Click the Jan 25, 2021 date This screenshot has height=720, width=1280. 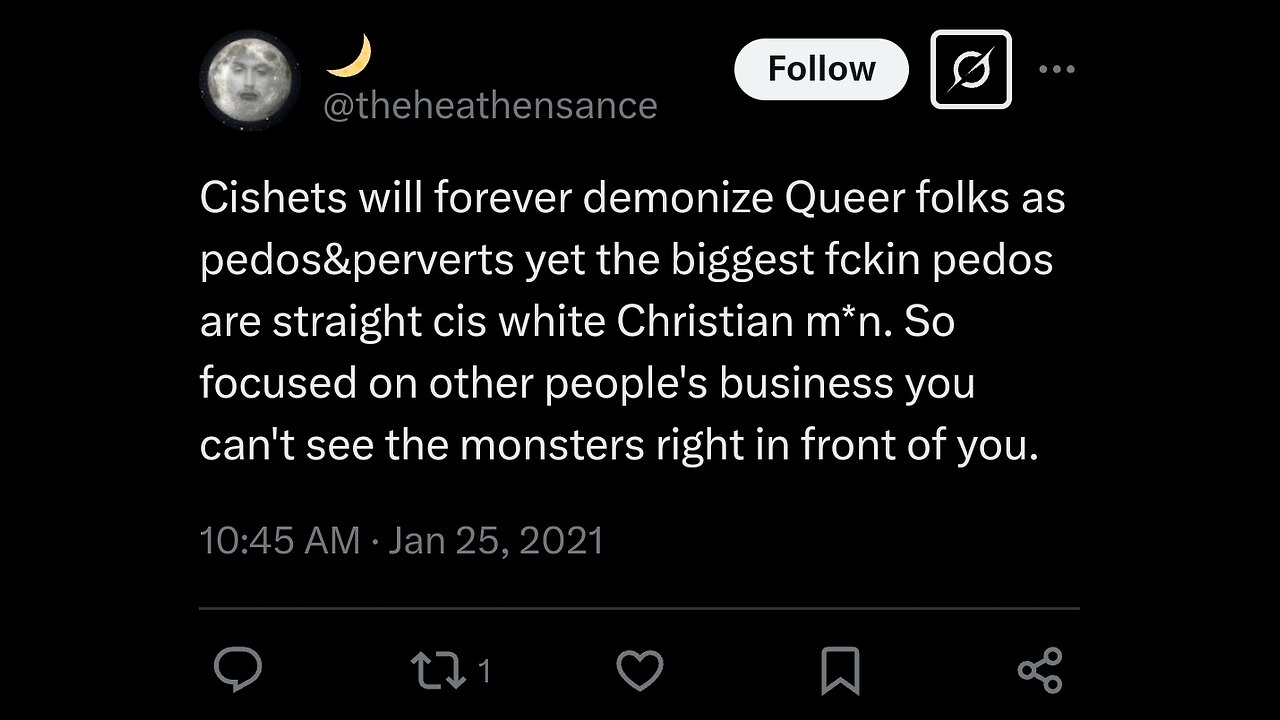coord(496,541)
